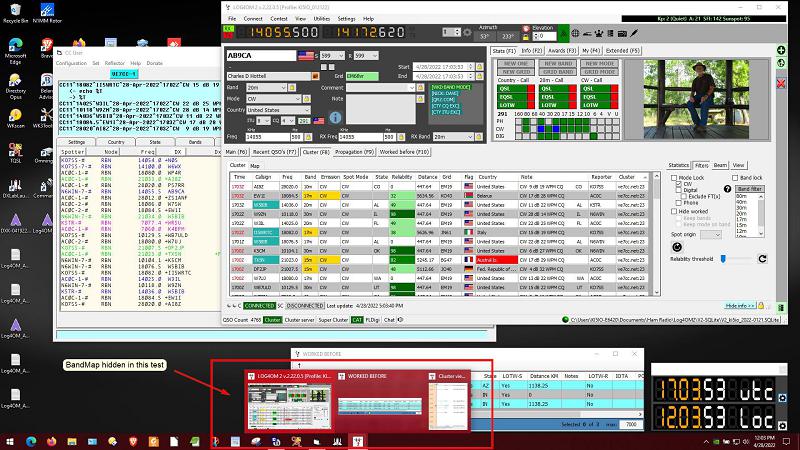Open the Beam tab in cluster panel
The width and height of the screenshot is (800, 450).
[720, 165]
